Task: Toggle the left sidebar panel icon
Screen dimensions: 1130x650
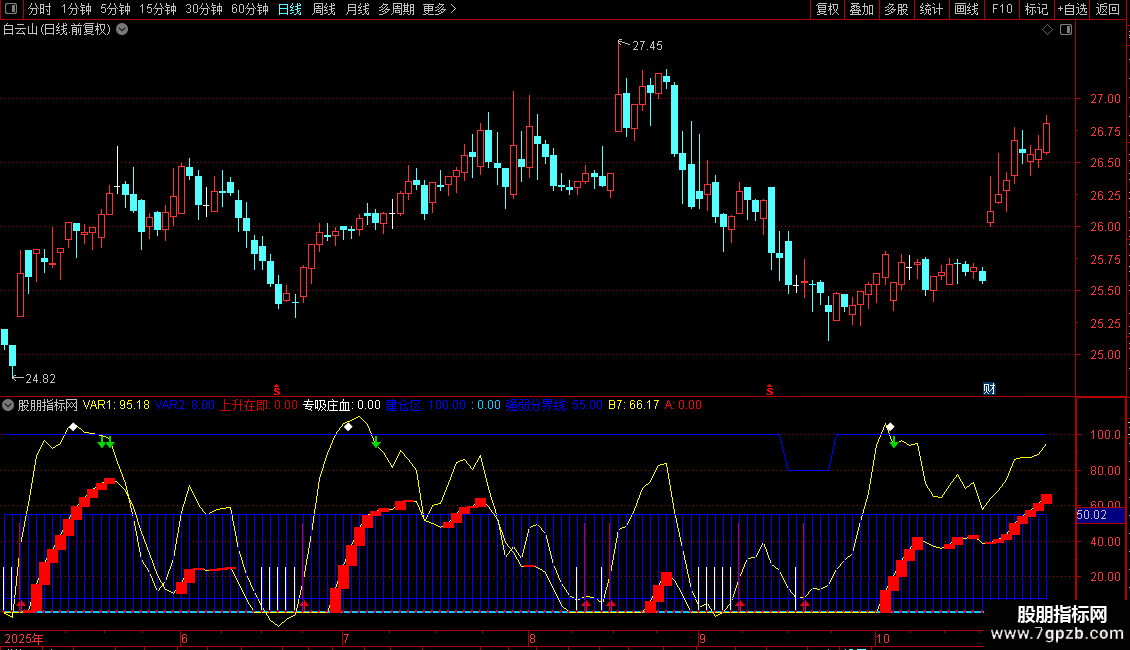Action: pyautogui.click(x=11, y=9)
